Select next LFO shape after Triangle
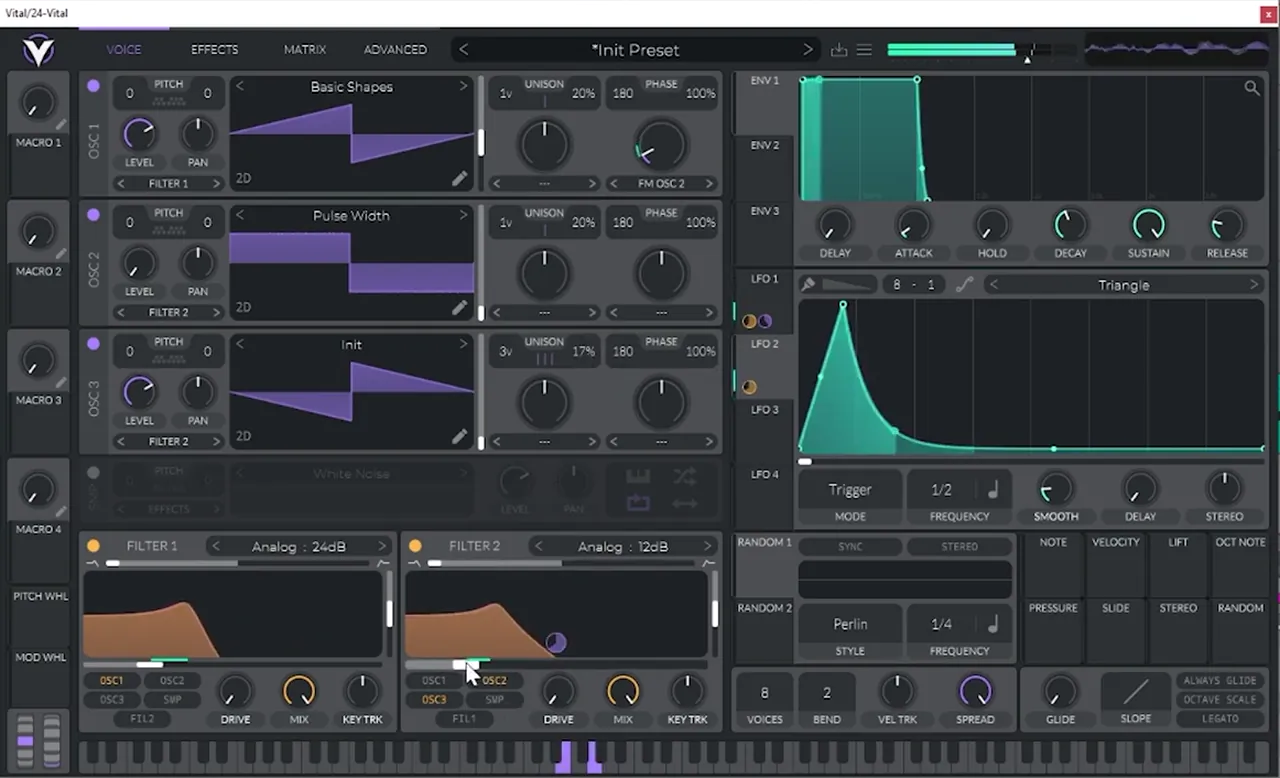The width and height of the screenshot is (1280, 778). [x=1254, y=285]
